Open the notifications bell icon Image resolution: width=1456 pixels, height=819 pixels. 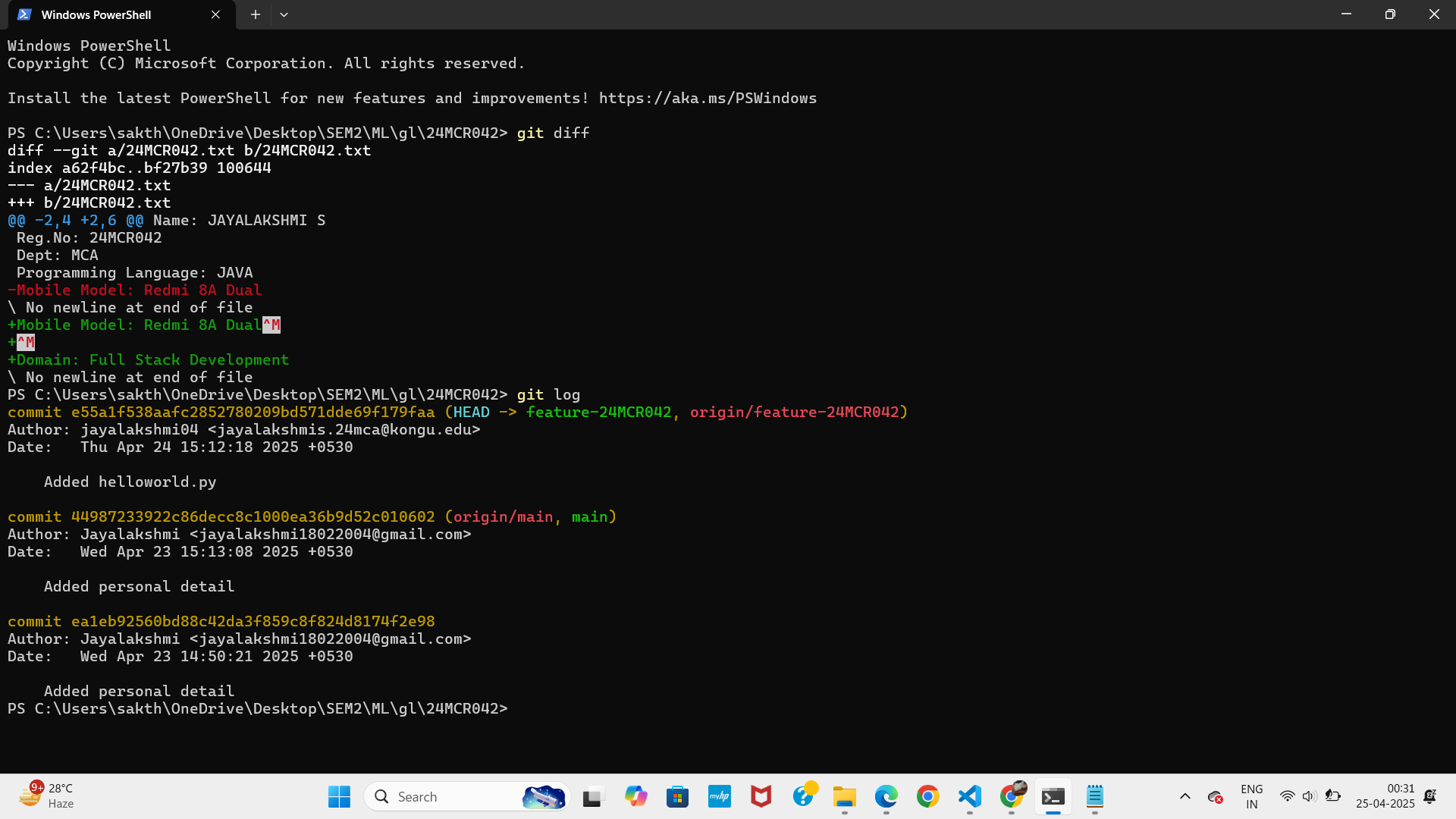tap(1430, 796)
